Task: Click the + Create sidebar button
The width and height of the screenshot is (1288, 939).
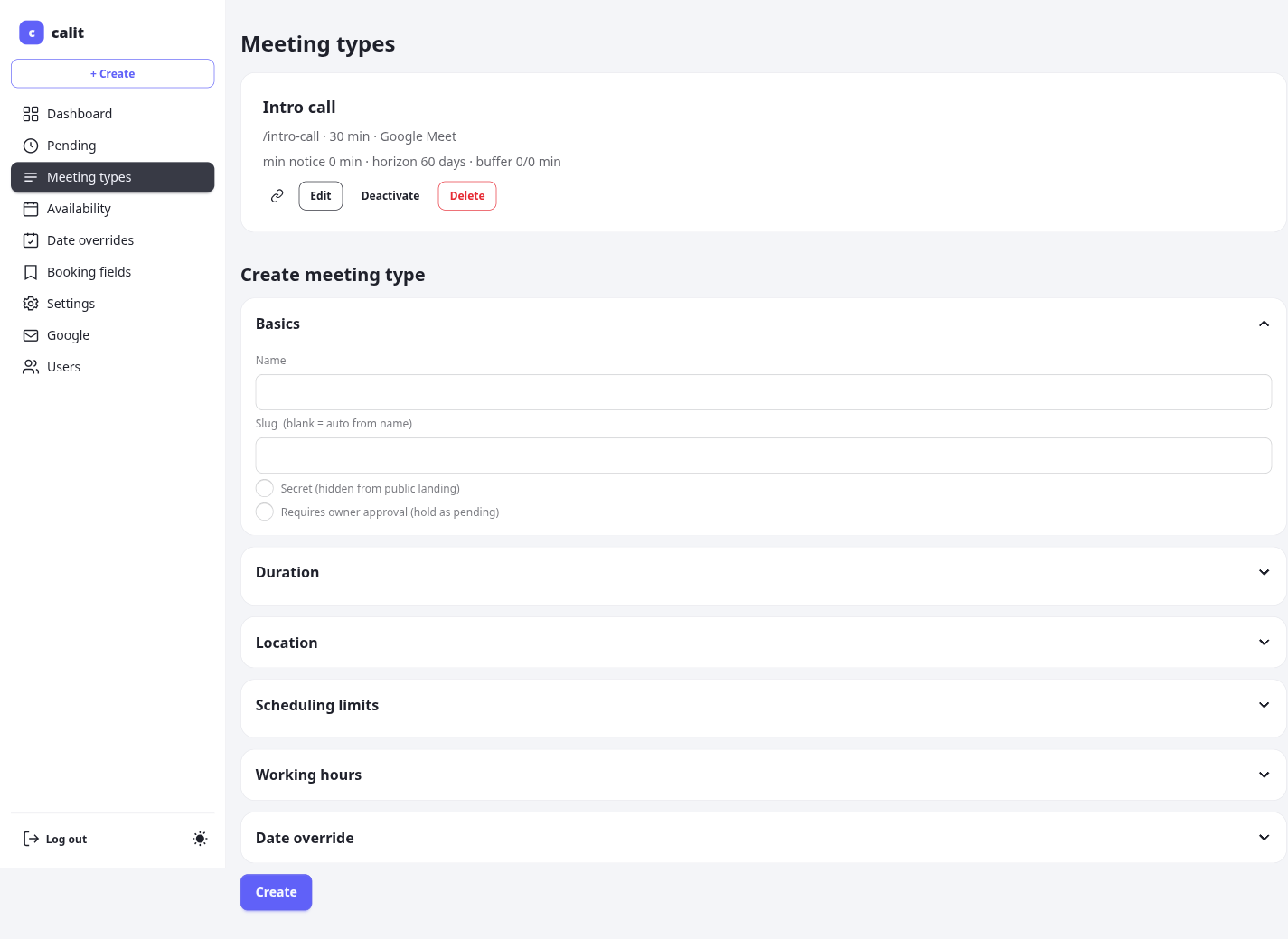Action: 112,74
